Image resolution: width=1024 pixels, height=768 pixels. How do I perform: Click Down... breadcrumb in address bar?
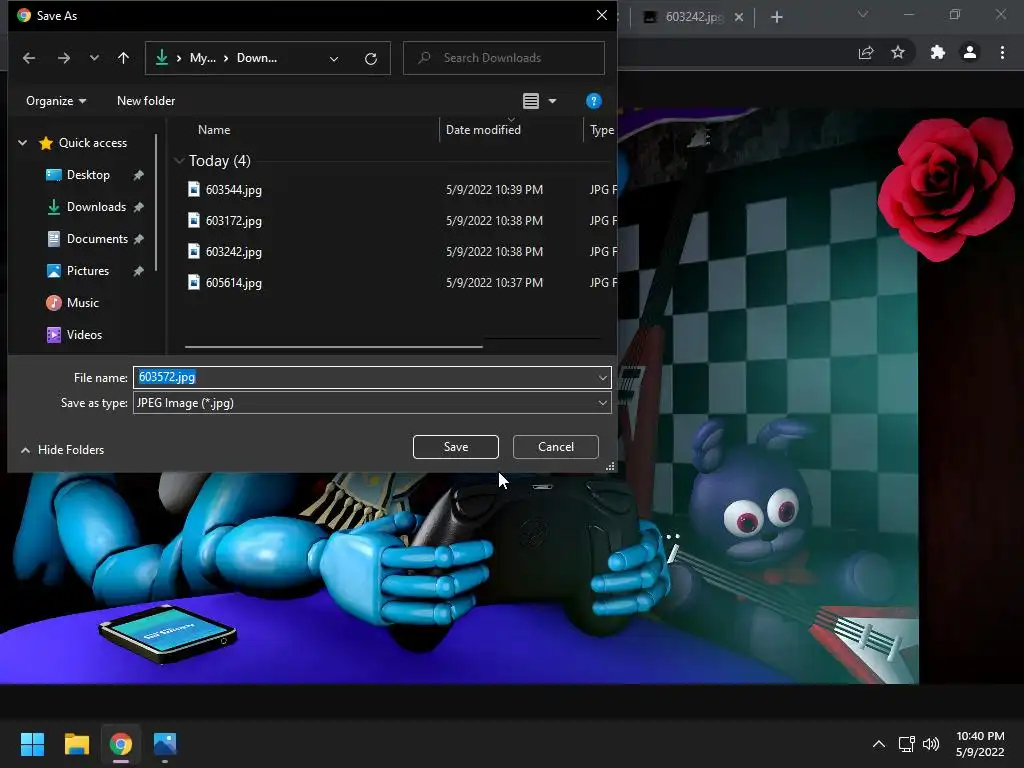tap(257, 58)
